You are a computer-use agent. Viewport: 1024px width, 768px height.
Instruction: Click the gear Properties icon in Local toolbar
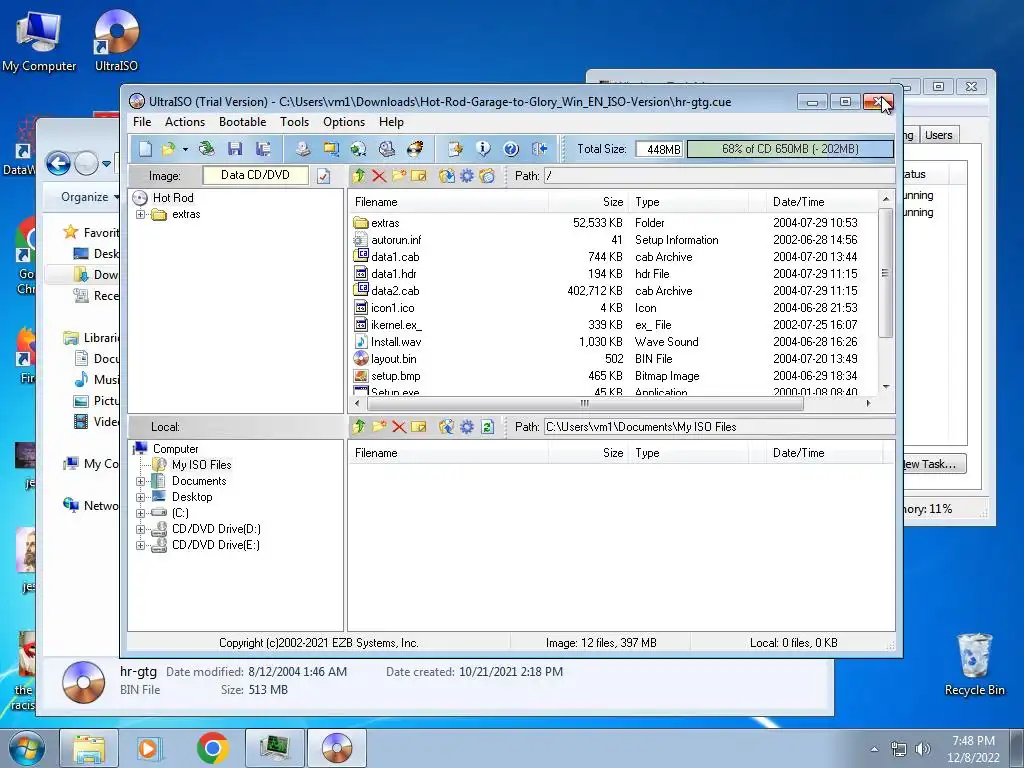(467, 427)
